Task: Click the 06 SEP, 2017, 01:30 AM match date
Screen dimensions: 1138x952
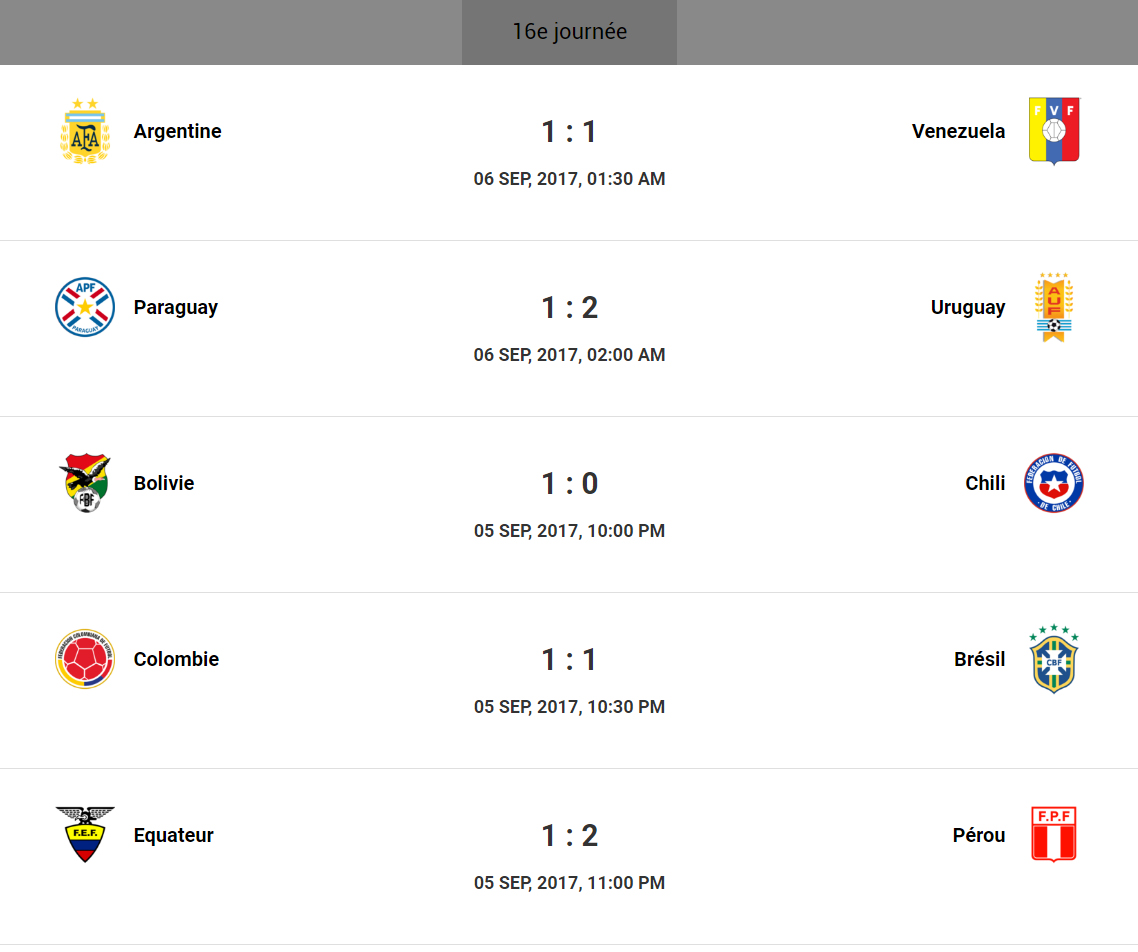Action: (x=569, y=179)
